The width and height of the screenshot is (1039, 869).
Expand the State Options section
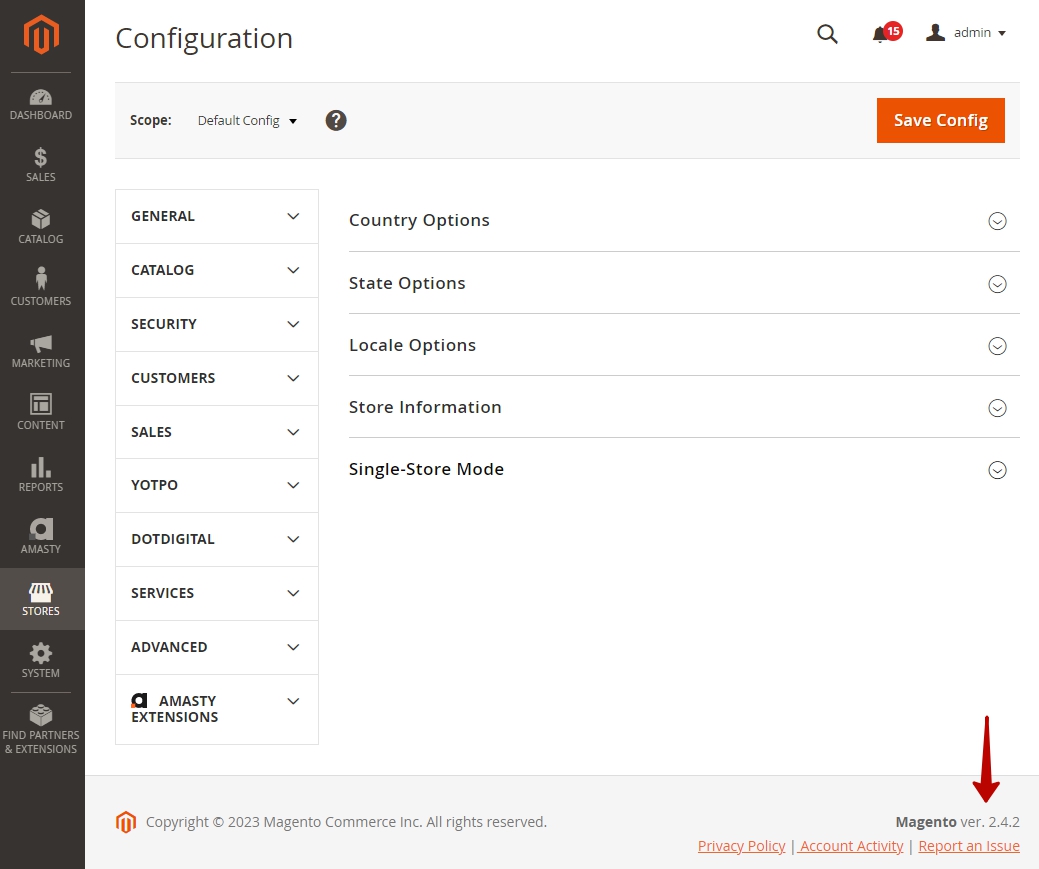pos(684,283)
